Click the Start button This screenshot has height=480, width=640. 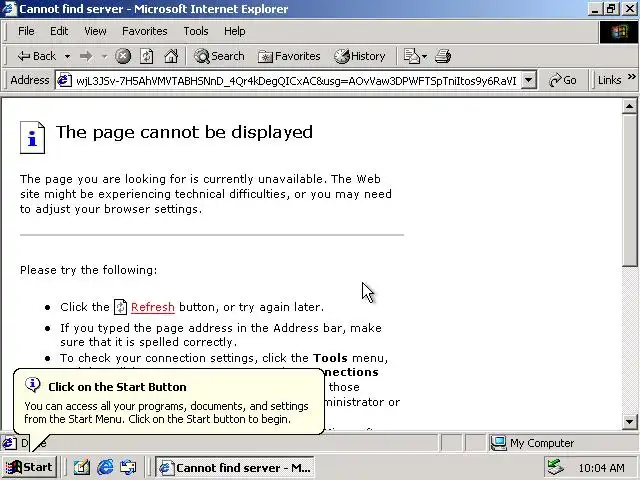pyautogui.click(x=29, y=467)
